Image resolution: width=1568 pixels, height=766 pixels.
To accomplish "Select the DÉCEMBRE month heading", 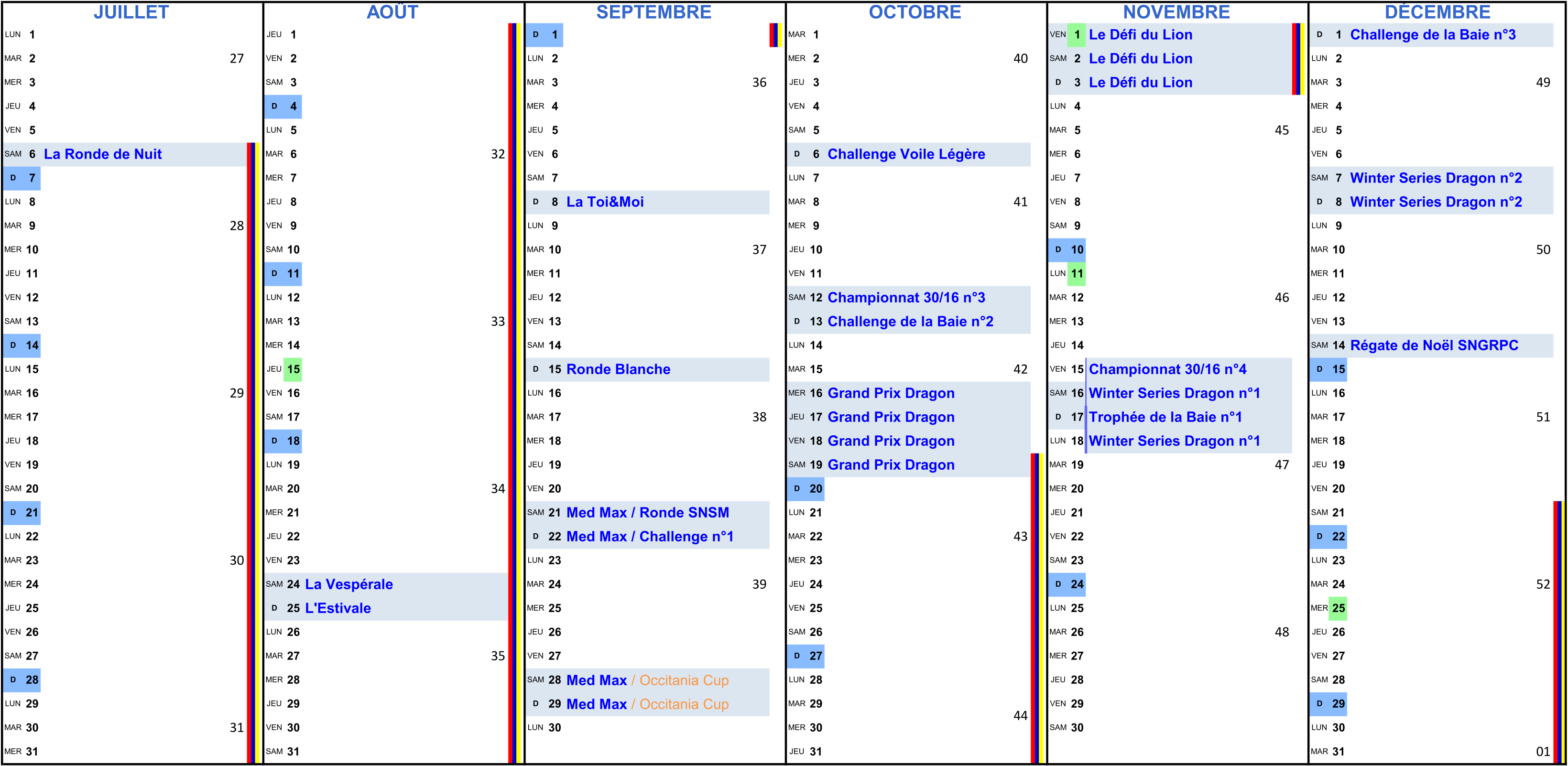I will (1438, 12).
